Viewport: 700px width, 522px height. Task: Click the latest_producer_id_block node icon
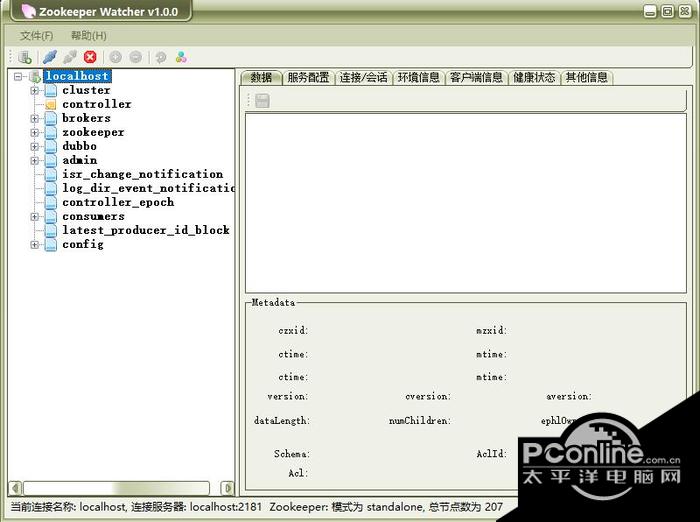click(x=51, y=230)
